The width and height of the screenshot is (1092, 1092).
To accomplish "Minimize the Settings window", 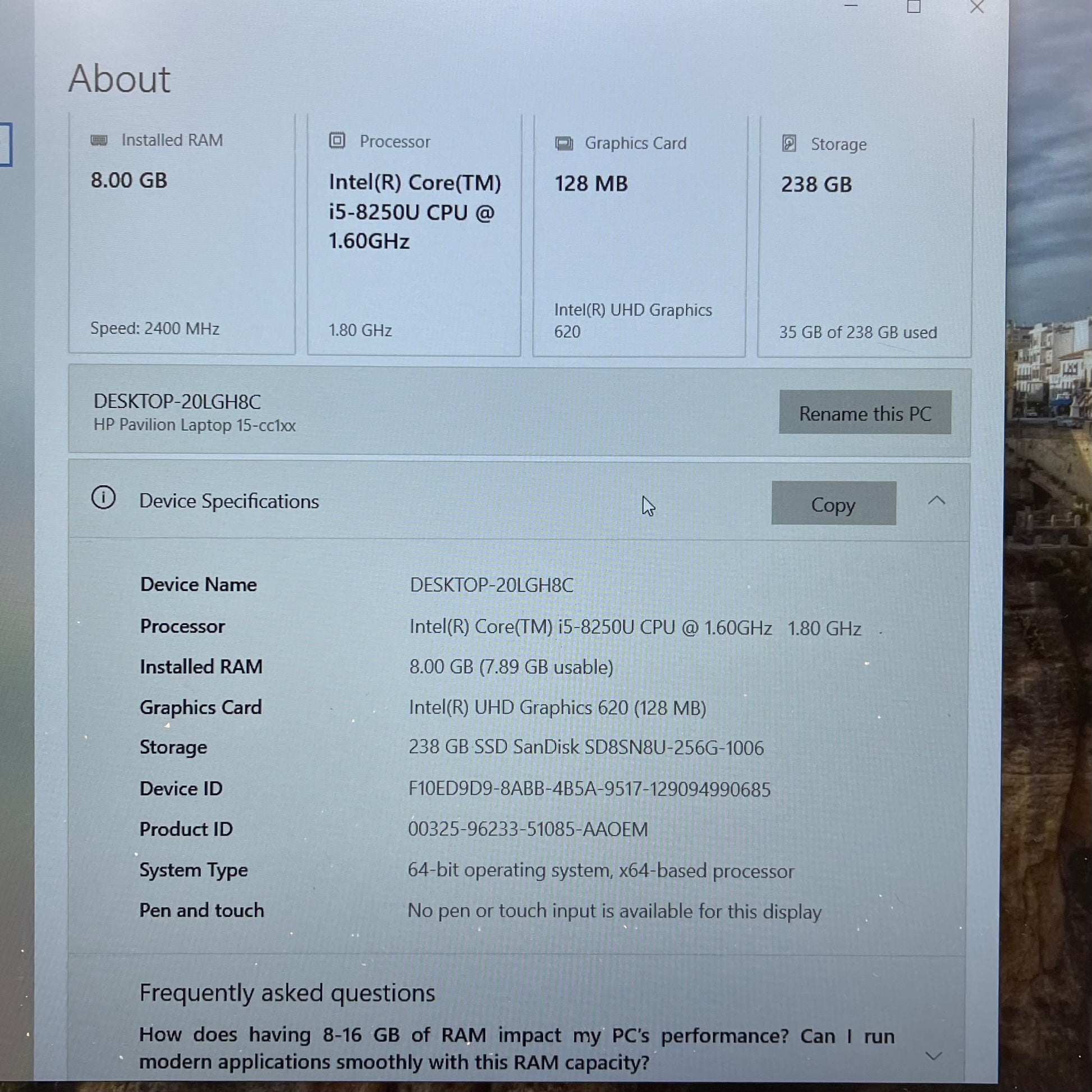I will click(851, 6).
